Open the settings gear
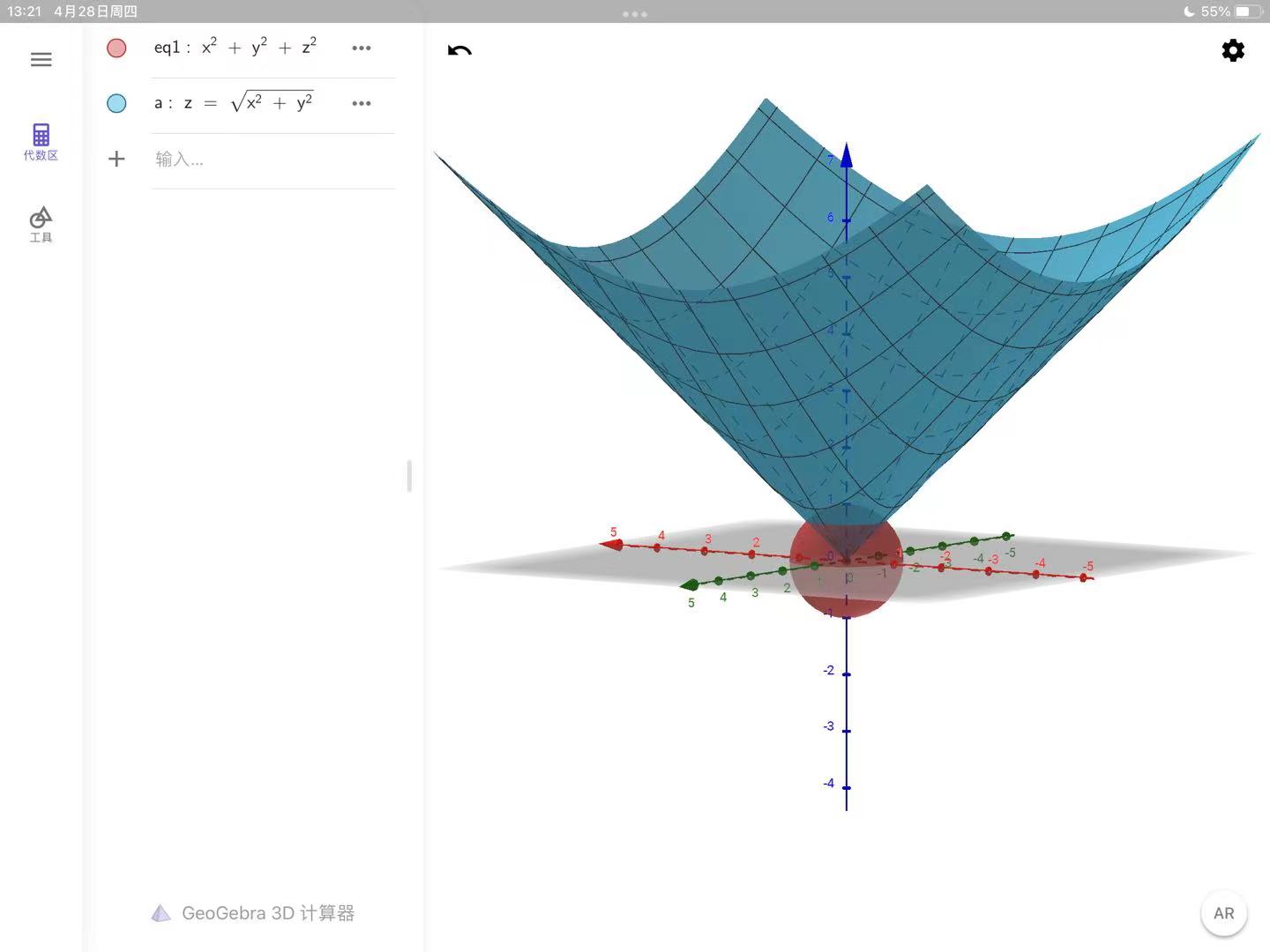Viewport: 1270px width, 952px height. tap(1233, 50)
